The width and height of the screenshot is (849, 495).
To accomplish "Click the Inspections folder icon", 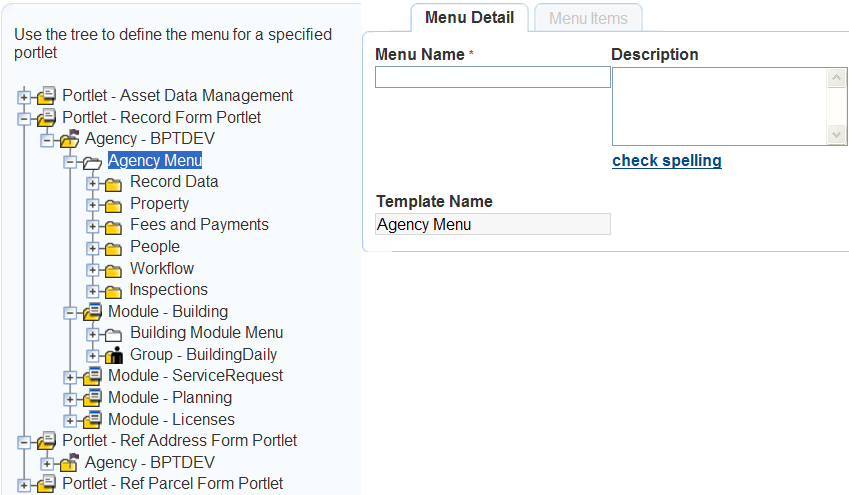I will point(114,291).
